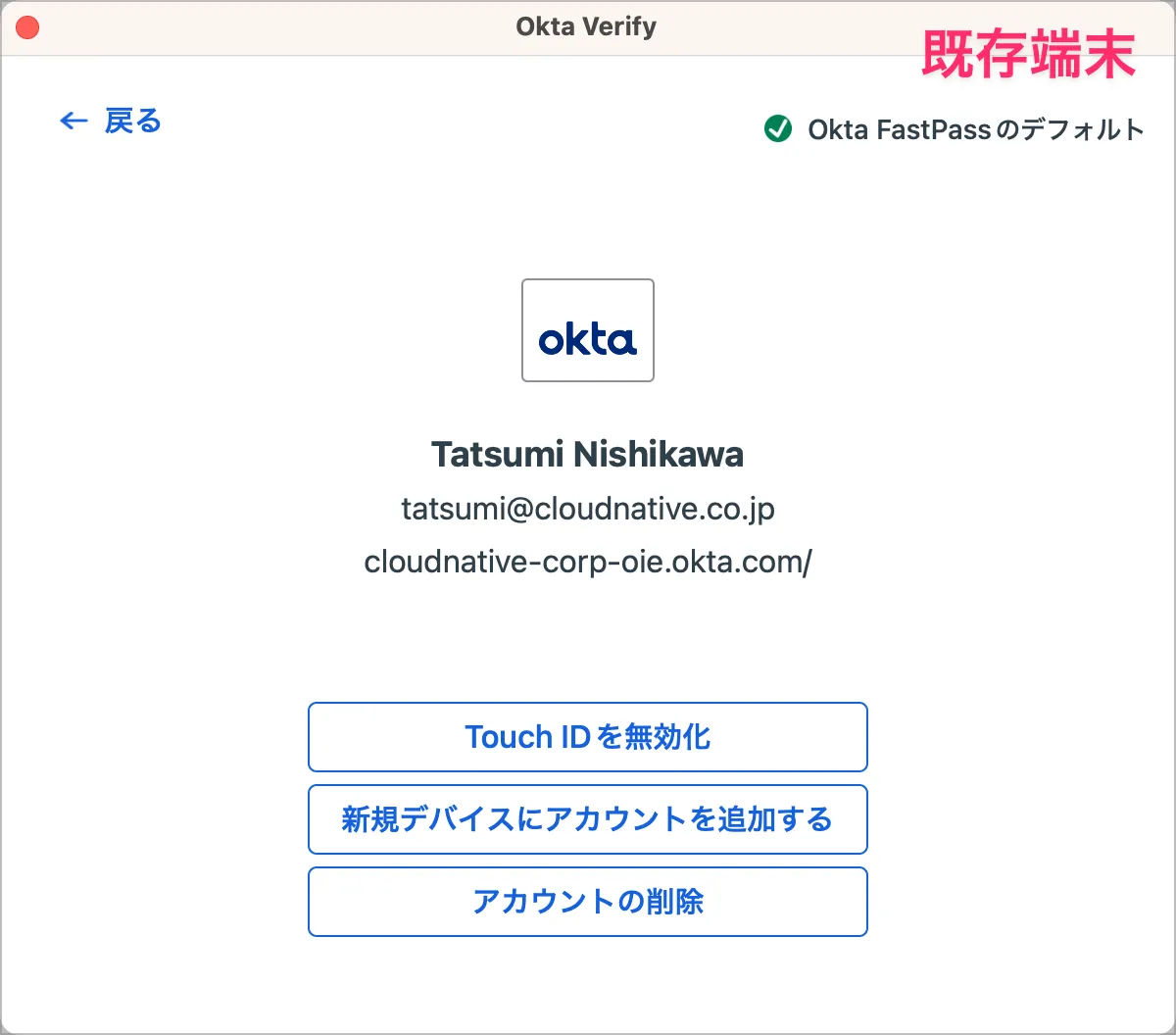1176x1035 pixels.
Task: Close the Okta Verify window
Action: click(x=27, y=27)
